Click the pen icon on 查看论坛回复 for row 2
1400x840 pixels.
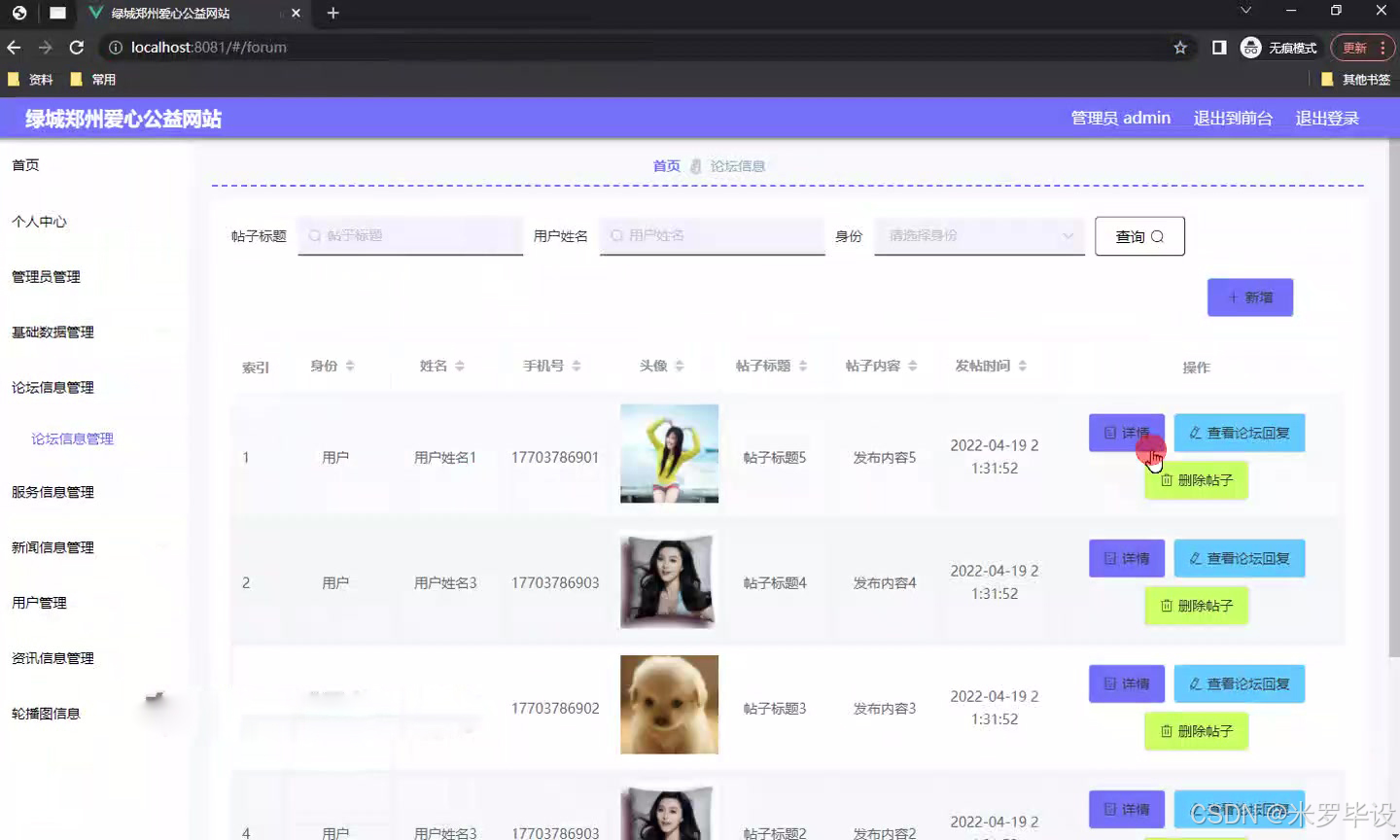point(1198,557)
